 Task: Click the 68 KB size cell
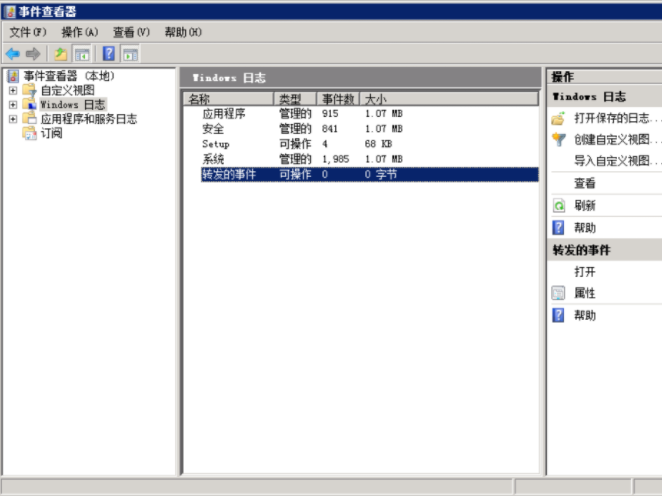(x=378, y=144)
